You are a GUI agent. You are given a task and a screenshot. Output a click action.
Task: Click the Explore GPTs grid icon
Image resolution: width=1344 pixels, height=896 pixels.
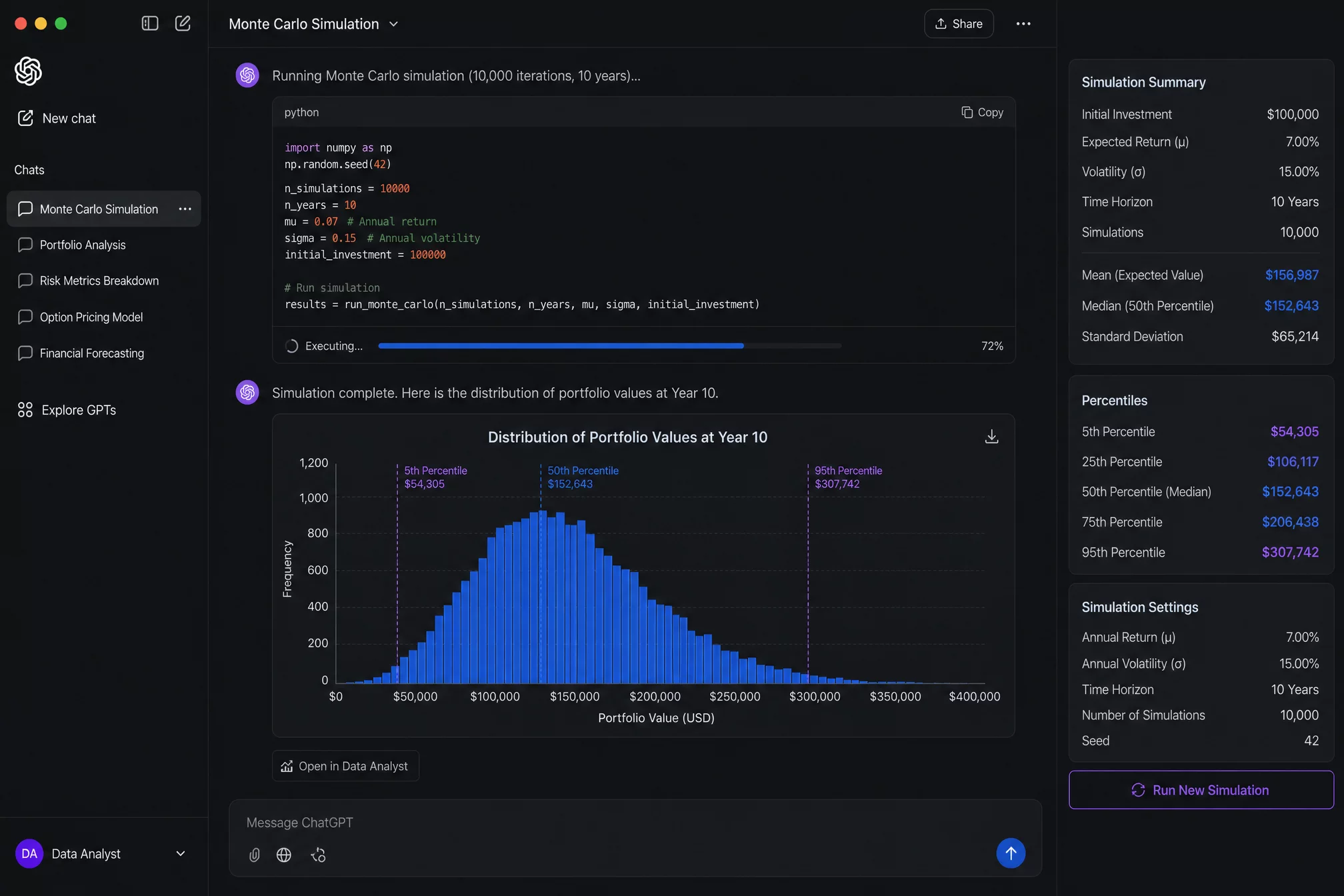point(25,409)
